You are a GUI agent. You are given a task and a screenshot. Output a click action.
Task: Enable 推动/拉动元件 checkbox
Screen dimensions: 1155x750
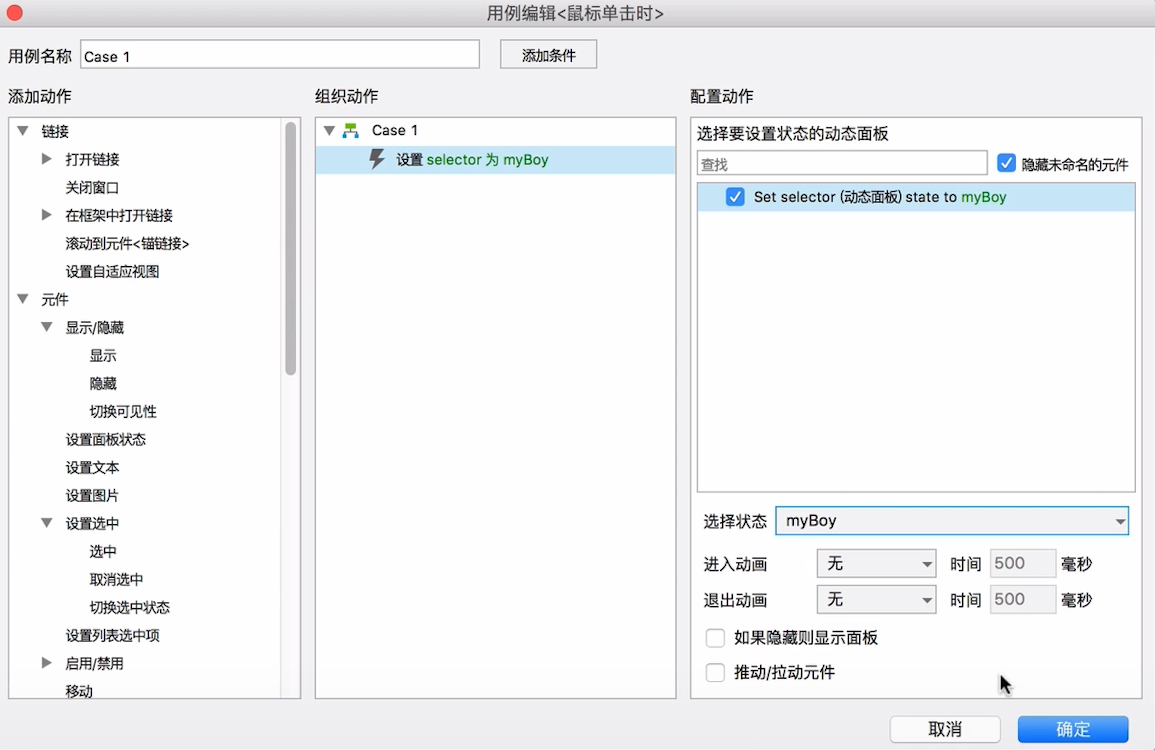(715, 672)
